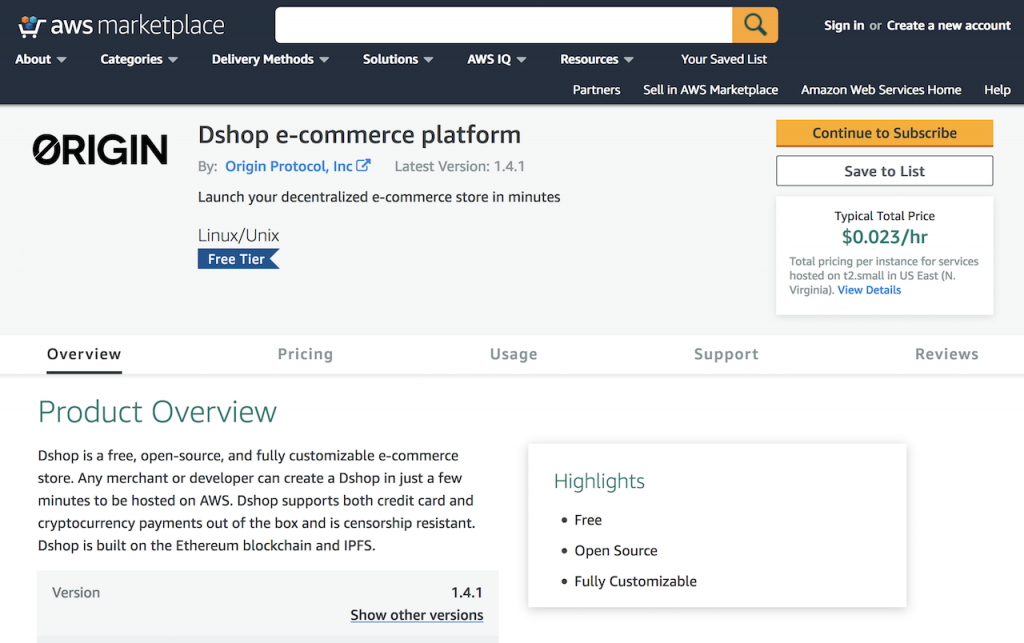Open the Usage tab
This screenshot has height=643, width=1024.
(x=513, y=354)
